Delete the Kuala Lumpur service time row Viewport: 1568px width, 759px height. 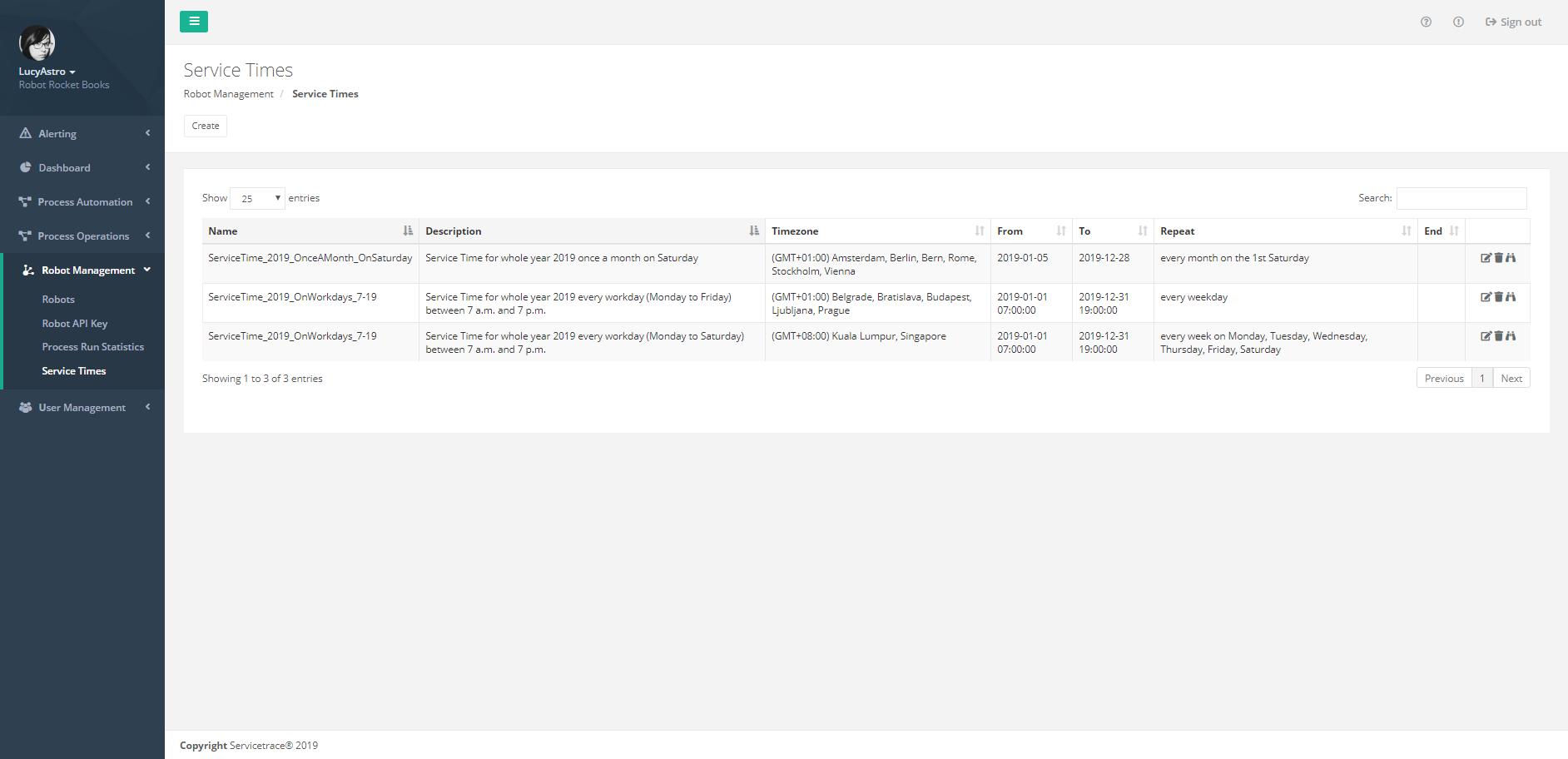(x=1498, y=336)
